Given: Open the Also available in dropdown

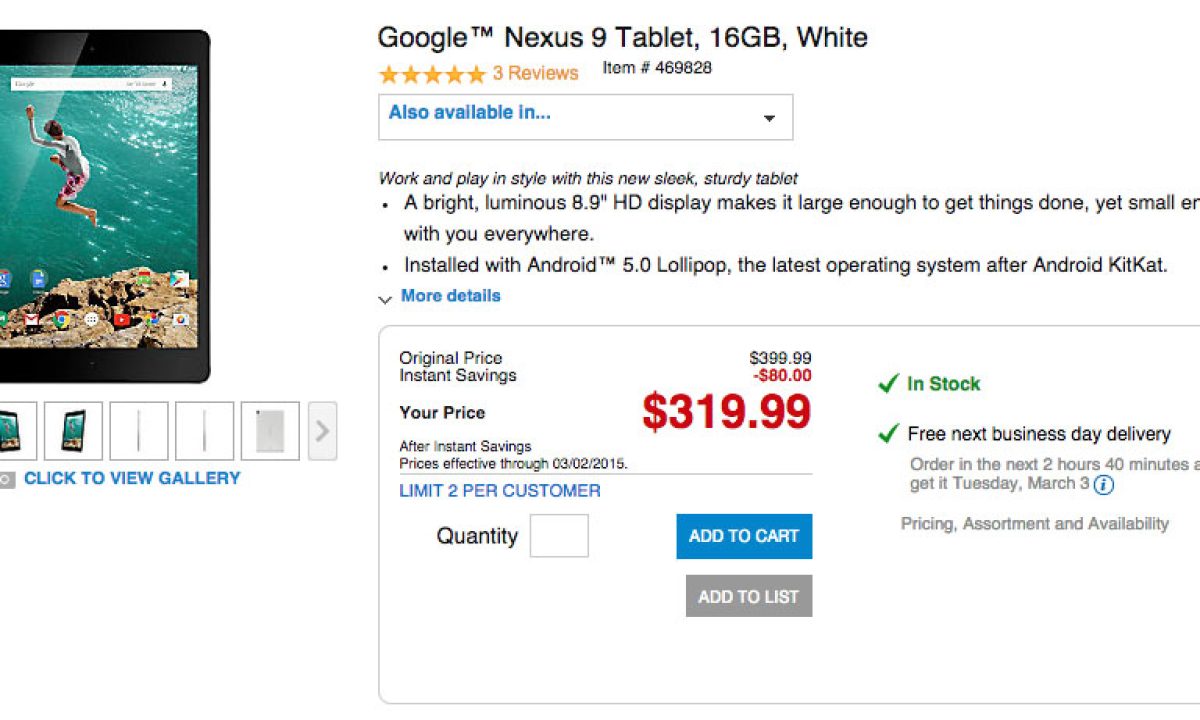Looking at the screenshot, I should coord(585,117).
